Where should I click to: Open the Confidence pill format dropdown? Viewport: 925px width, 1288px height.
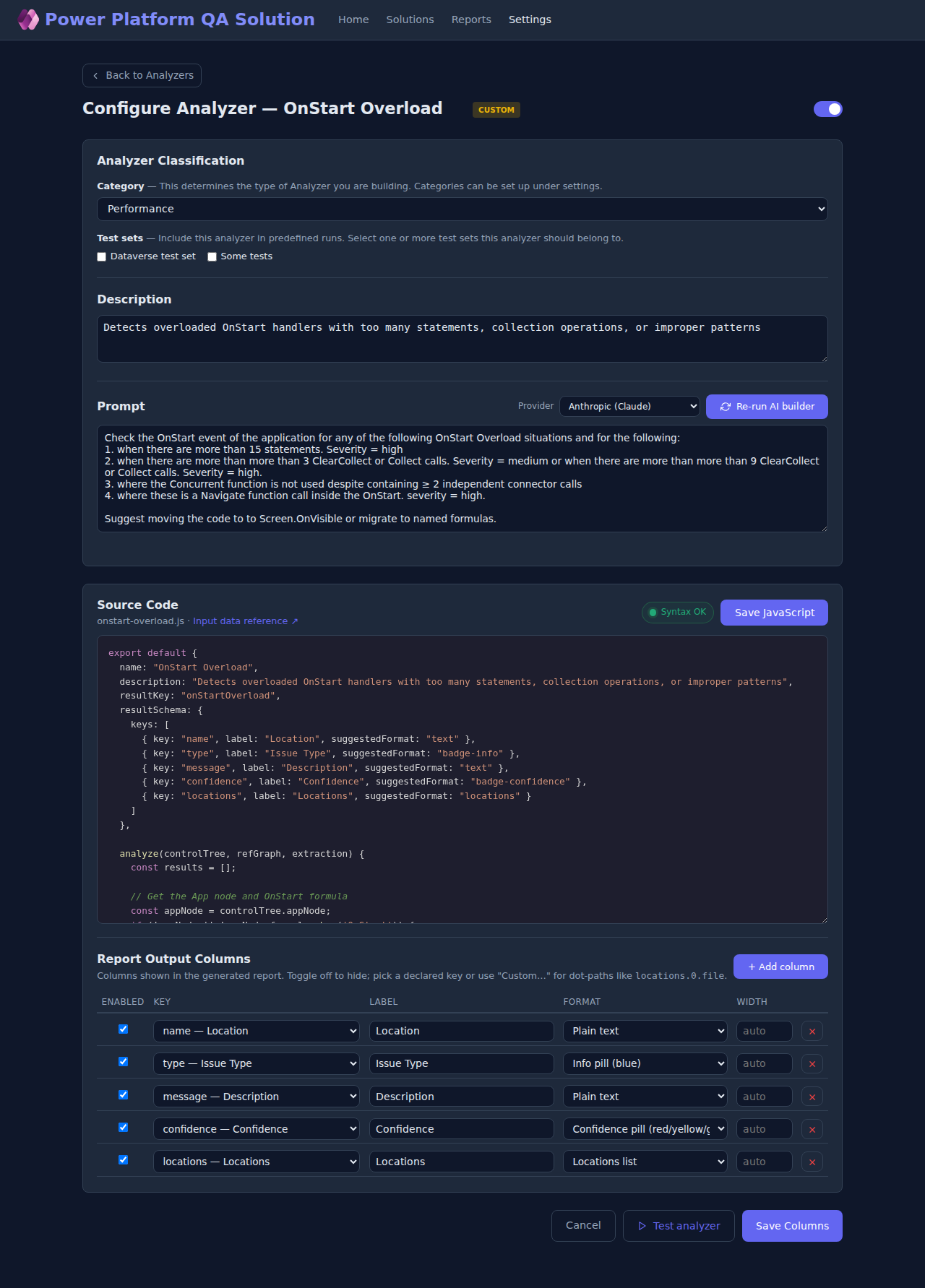click(x=645, y=1129)
